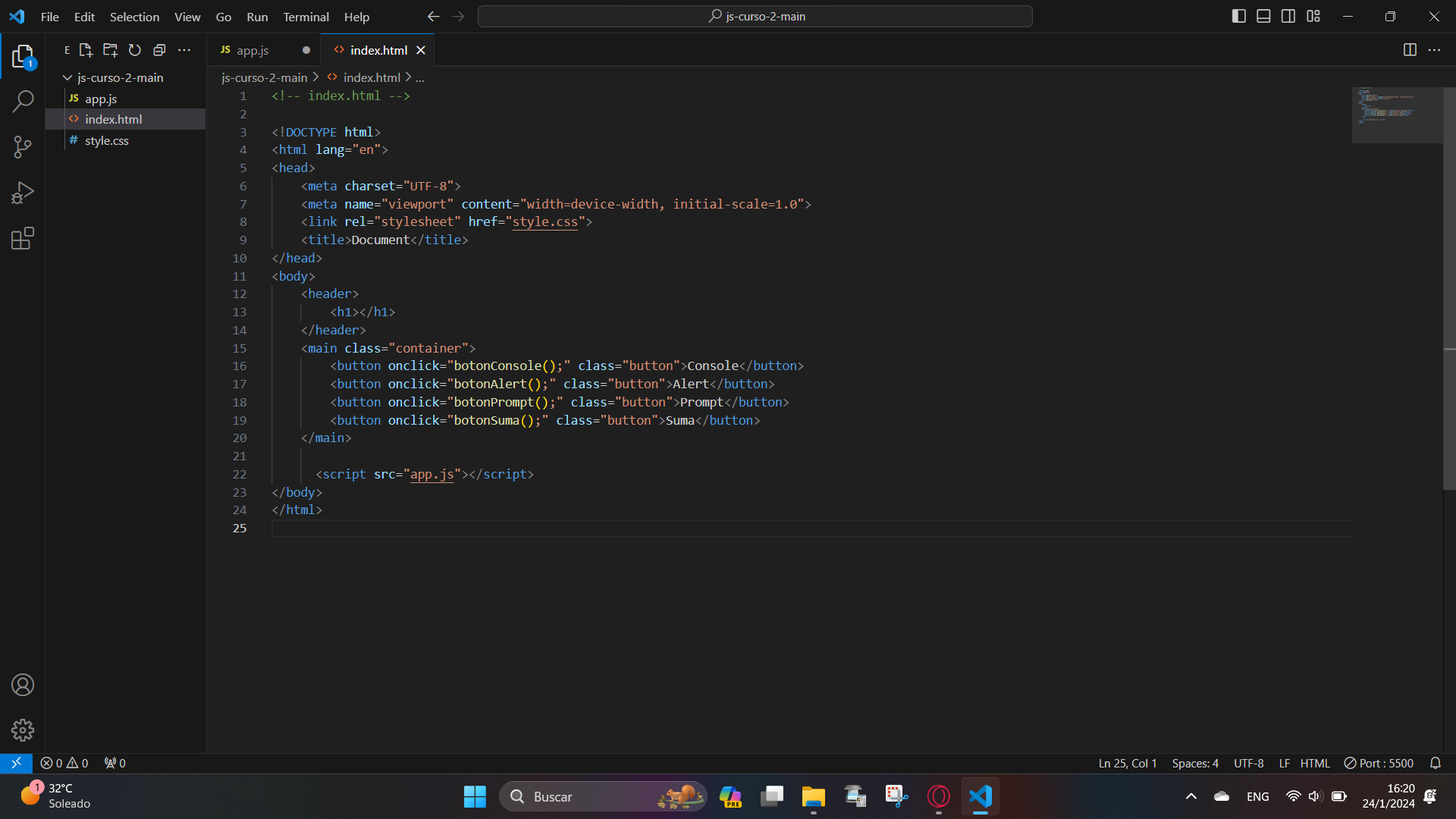Image resolution: width=1456 pixels, height=819 pixels.
Task: Toggle the bottom Panel visibility
Action: [1263, 16]
